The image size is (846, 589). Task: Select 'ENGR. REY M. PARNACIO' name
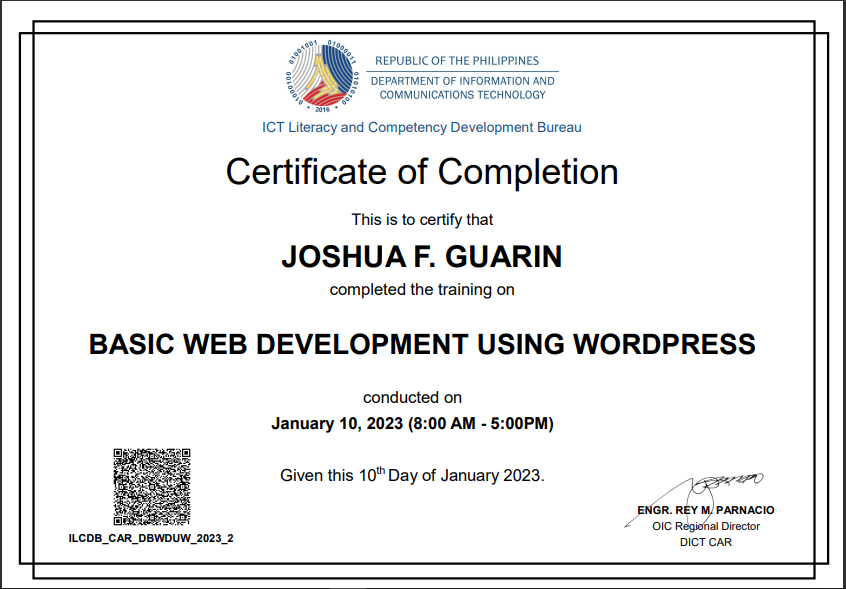[x=706, y=510]
